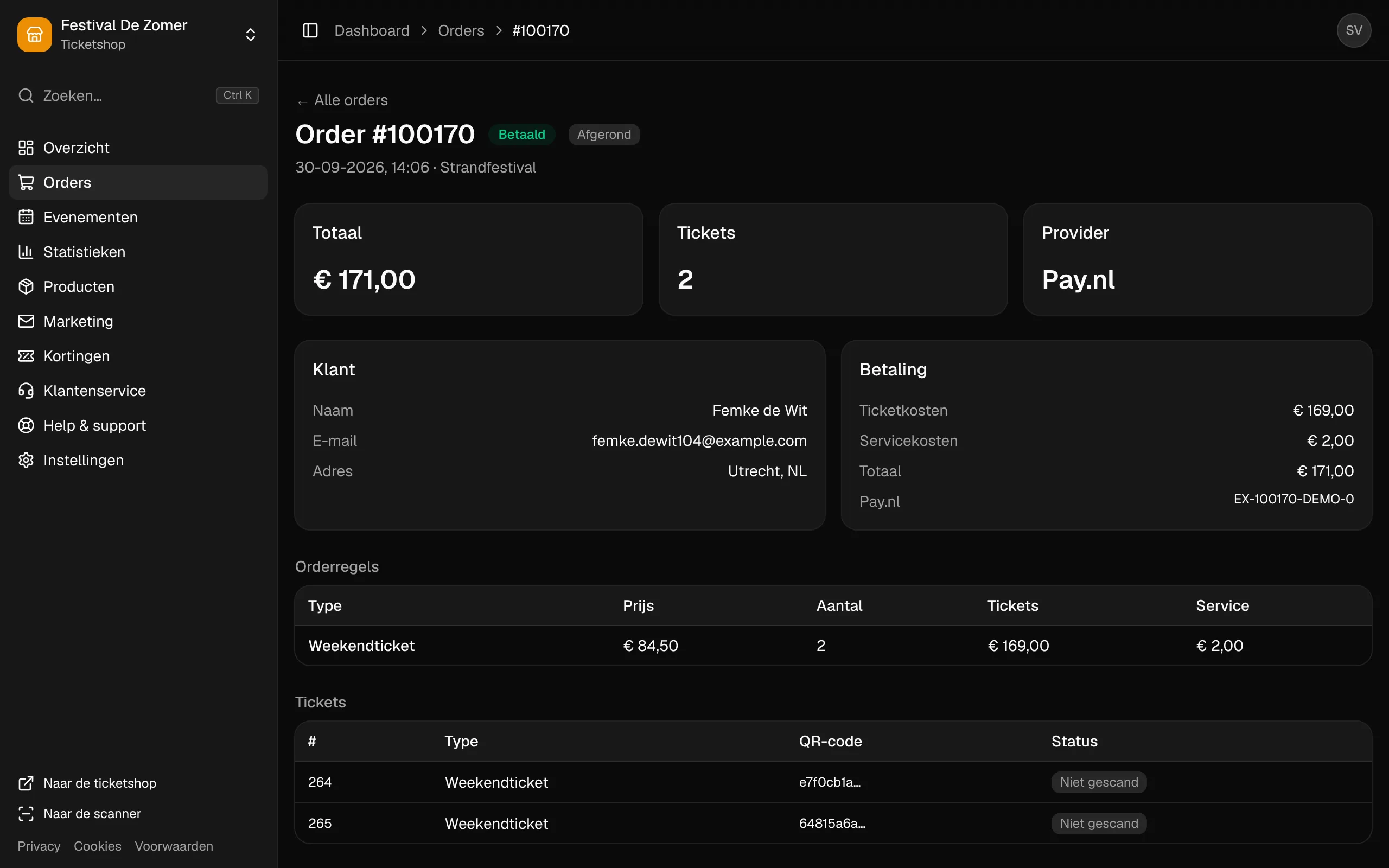Click the Help & support lifebuoy icon

pyautogui.click(x=26, y=425)
